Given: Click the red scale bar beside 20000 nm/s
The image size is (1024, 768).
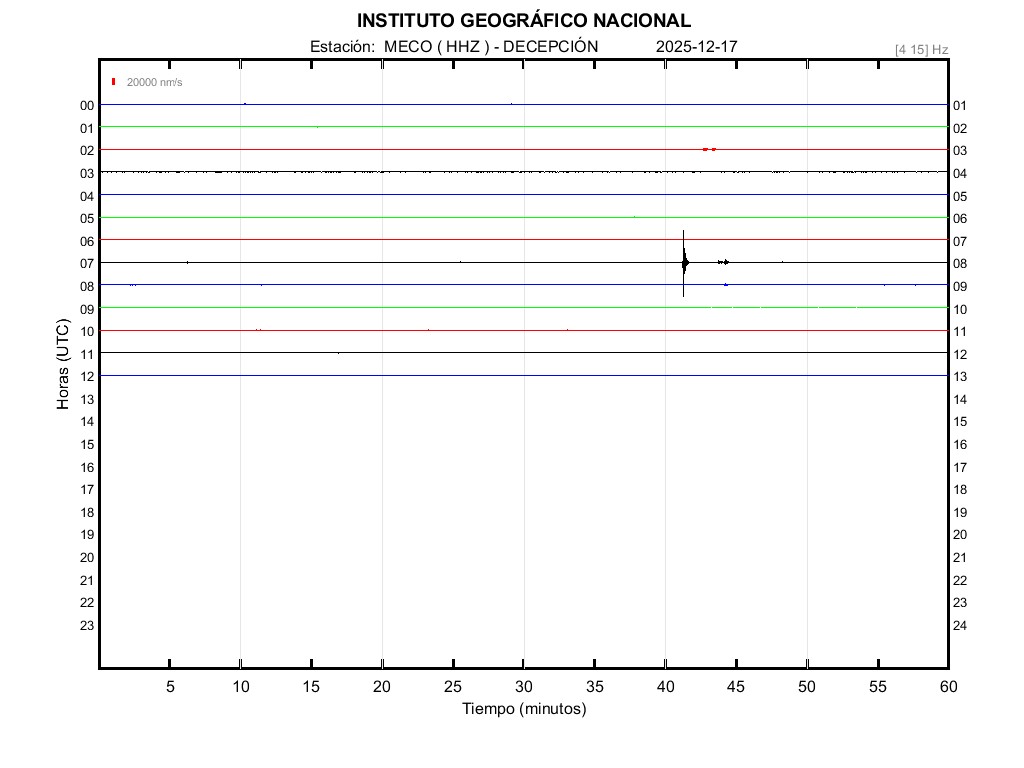Looking at the screenshot, I should pos(114,82).
